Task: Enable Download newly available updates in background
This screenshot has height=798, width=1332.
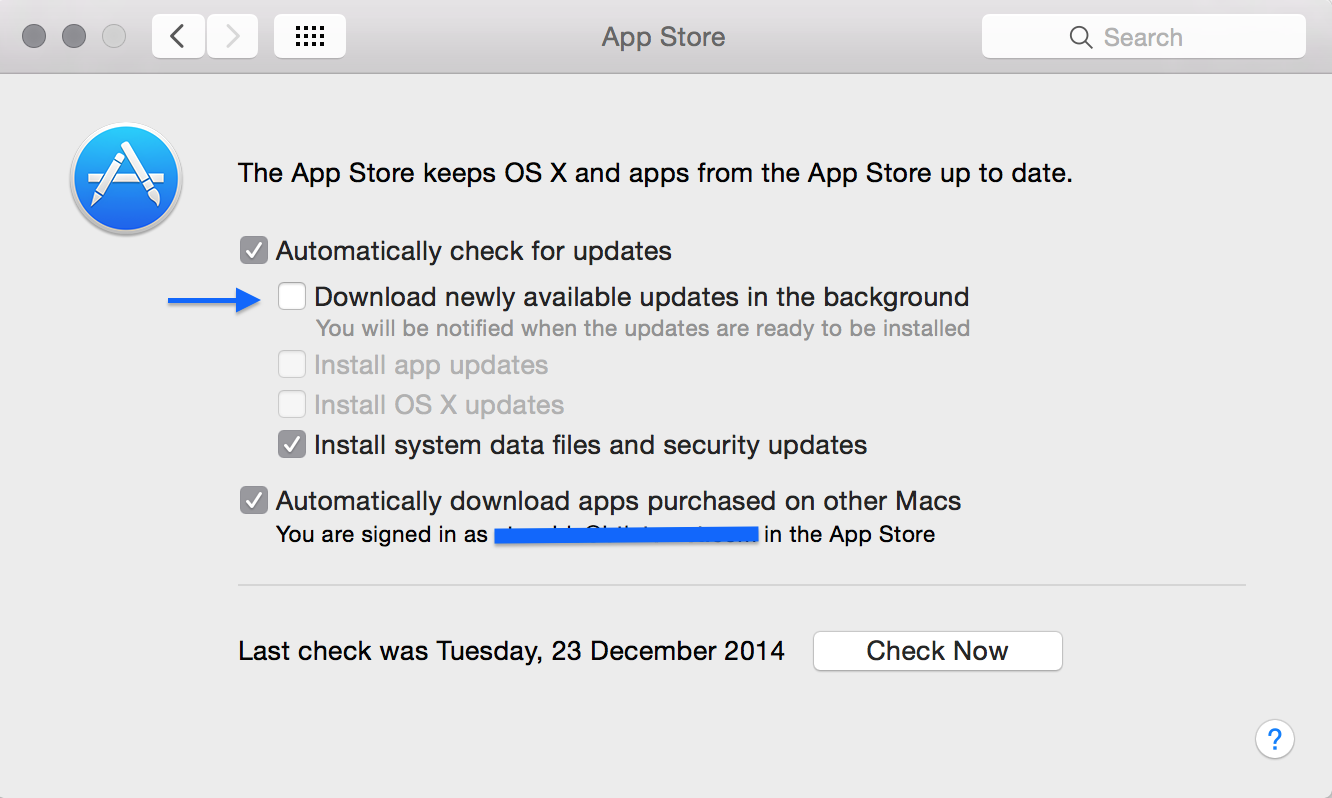Action: (292, 296)
